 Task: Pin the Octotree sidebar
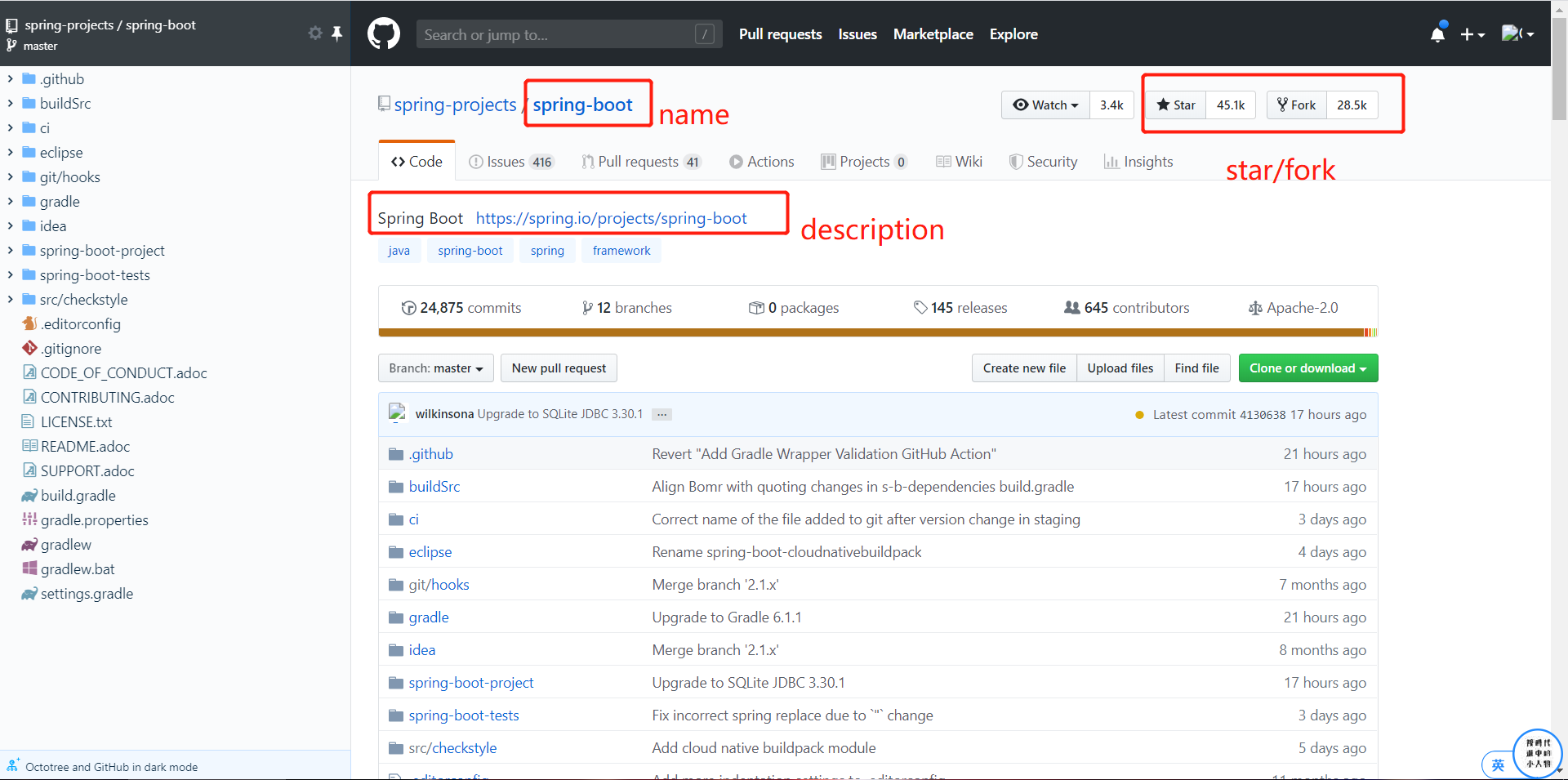(336, 33)
